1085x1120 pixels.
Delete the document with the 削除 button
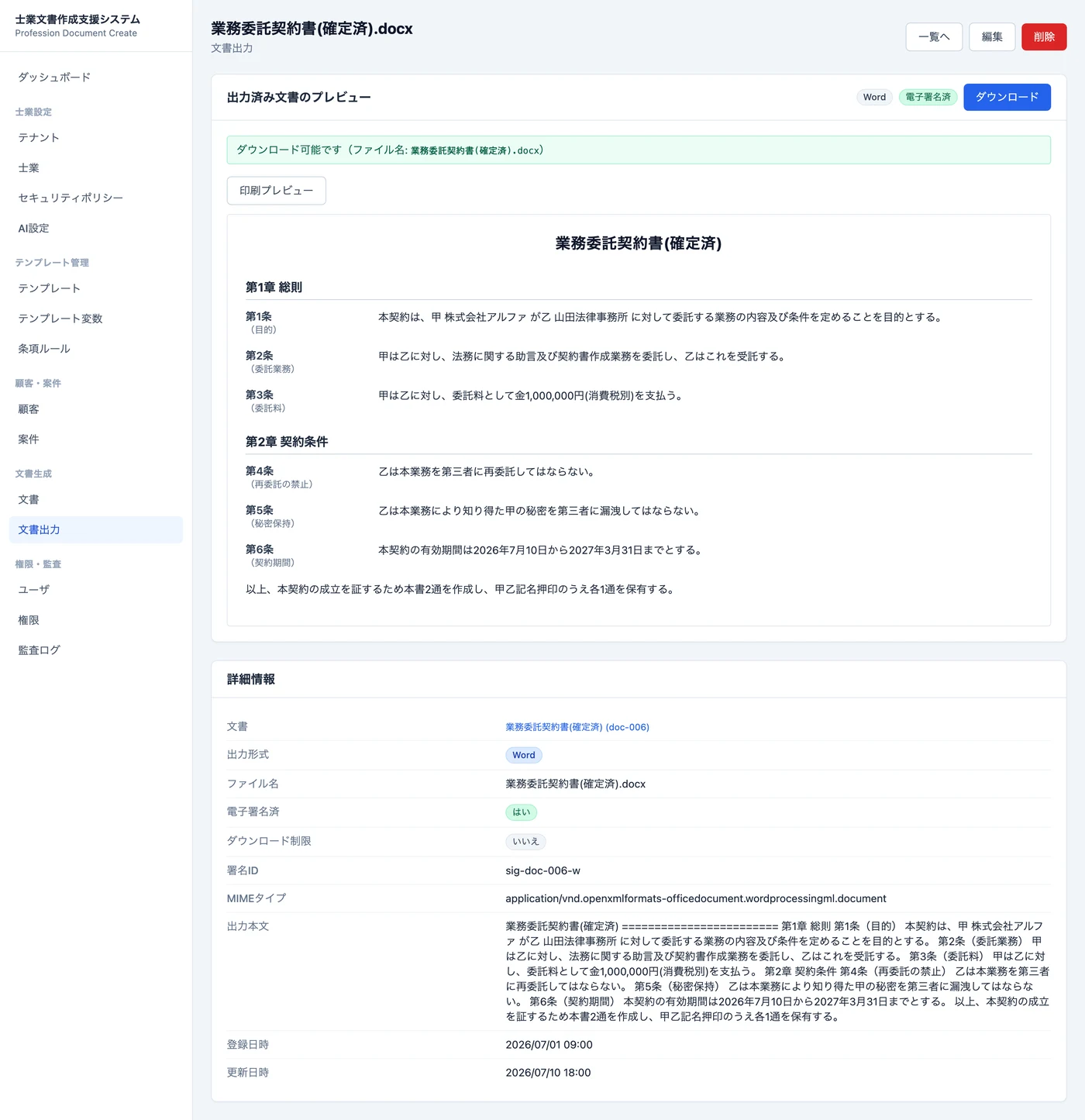(1044, 37)
